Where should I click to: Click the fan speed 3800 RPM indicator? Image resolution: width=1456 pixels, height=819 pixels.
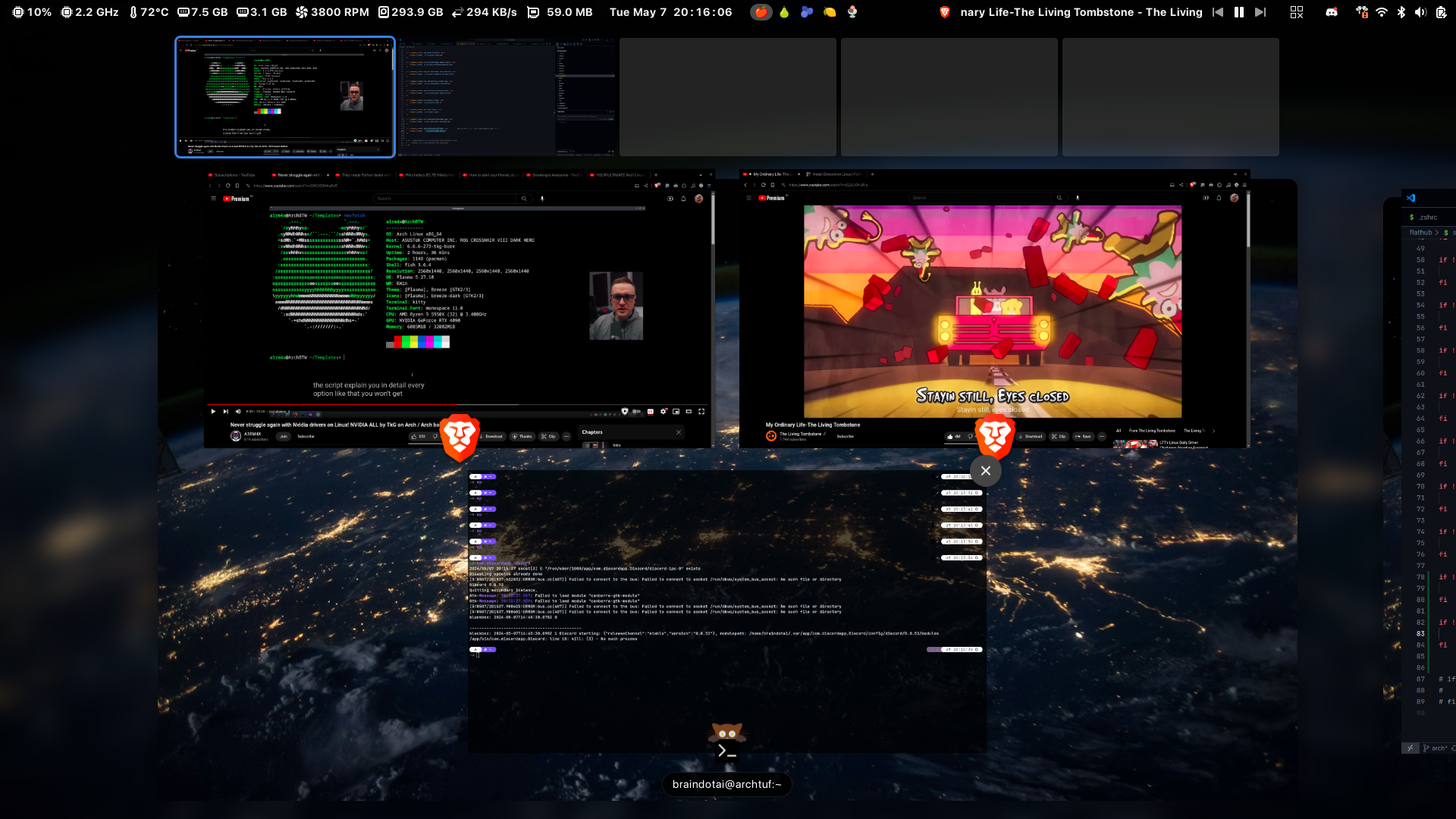point(332,12)
